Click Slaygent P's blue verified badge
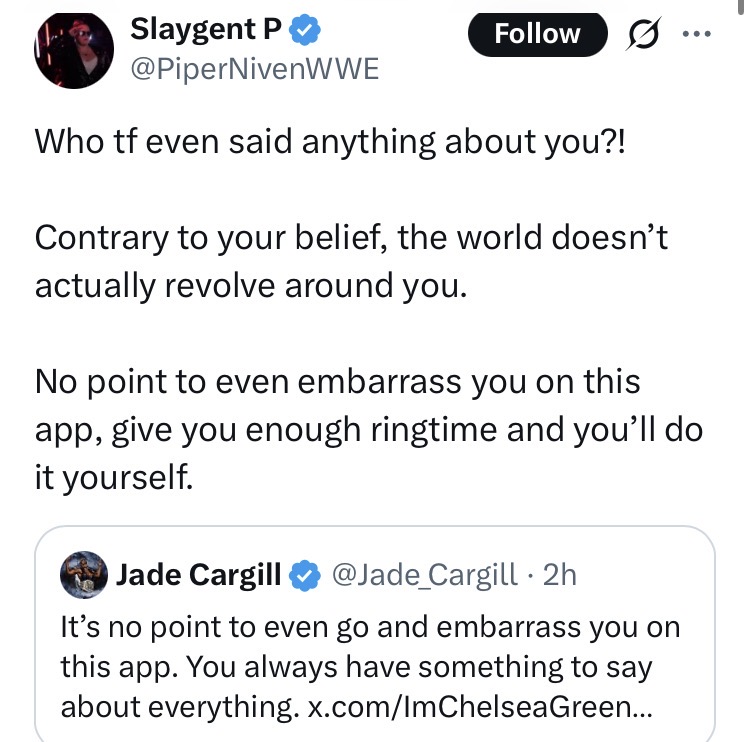750x742 pixels. pyautogui.click(x=305, y=32)
